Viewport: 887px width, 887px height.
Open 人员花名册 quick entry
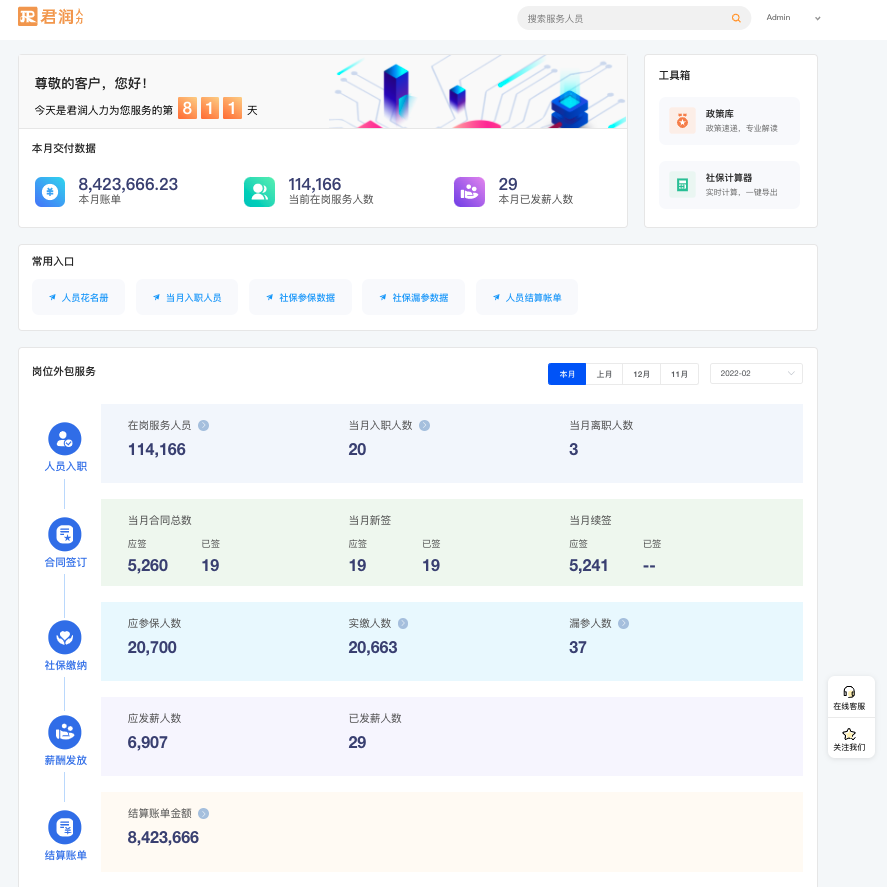(78, 297)
